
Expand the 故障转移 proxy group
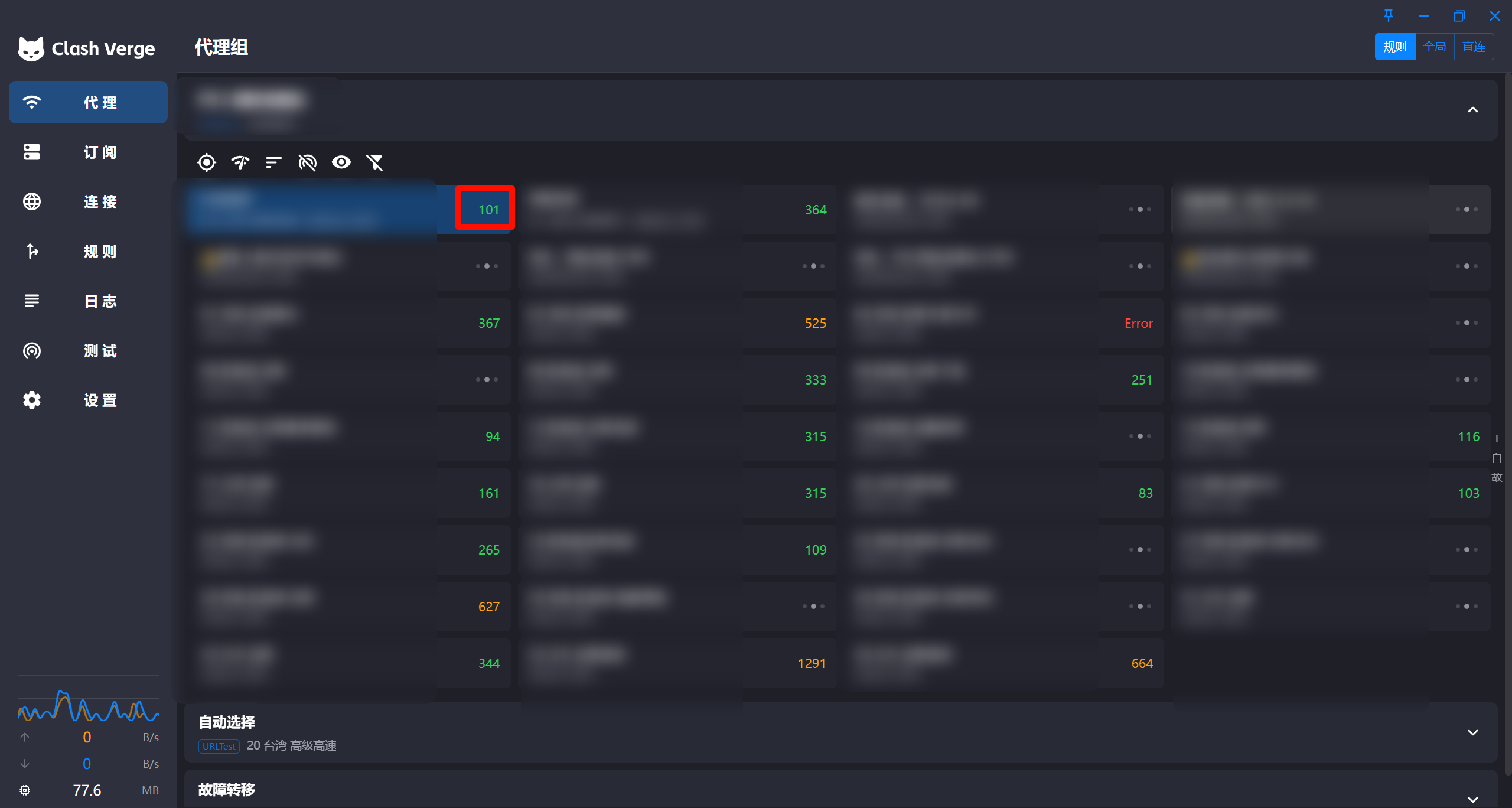[x=1473, y=799]
